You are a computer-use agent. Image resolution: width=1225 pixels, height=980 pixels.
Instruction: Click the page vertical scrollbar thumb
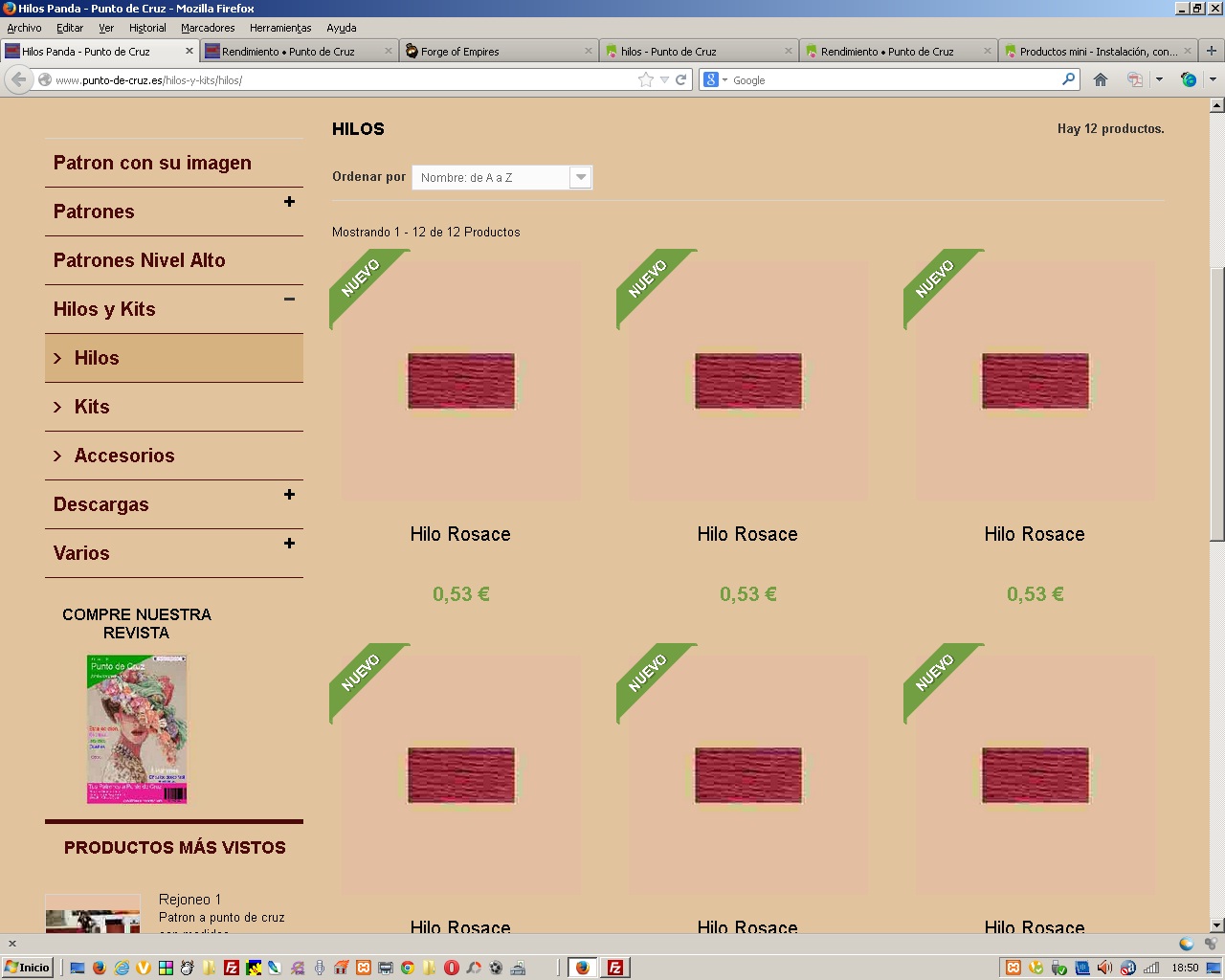1217,404
